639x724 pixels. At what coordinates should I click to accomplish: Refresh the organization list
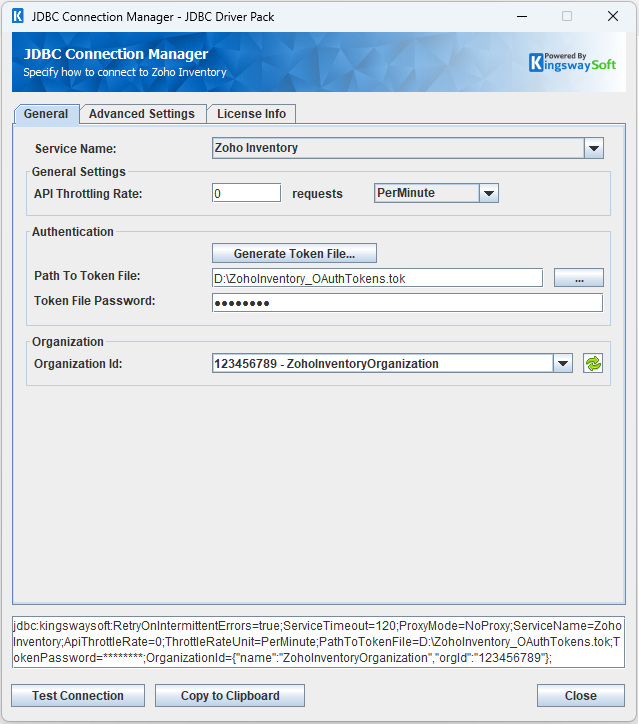(594, 364)
